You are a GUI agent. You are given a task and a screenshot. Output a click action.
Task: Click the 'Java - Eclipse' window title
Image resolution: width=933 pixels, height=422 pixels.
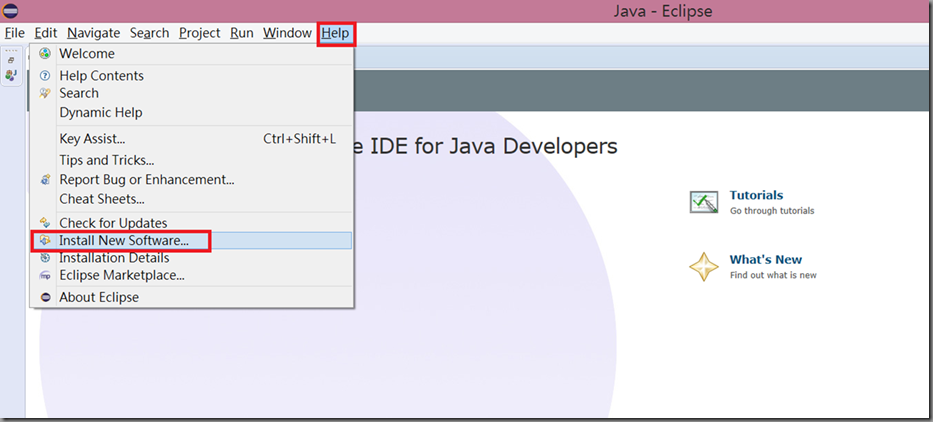663,11
